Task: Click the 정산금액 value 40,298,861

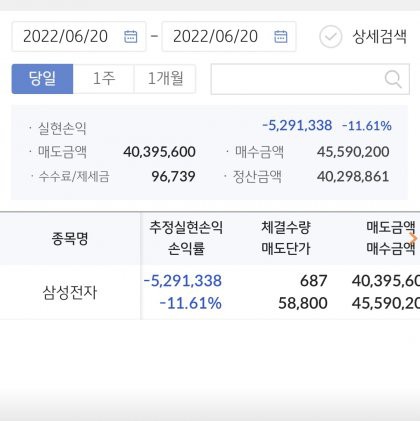Action: [x=353, y=176]
